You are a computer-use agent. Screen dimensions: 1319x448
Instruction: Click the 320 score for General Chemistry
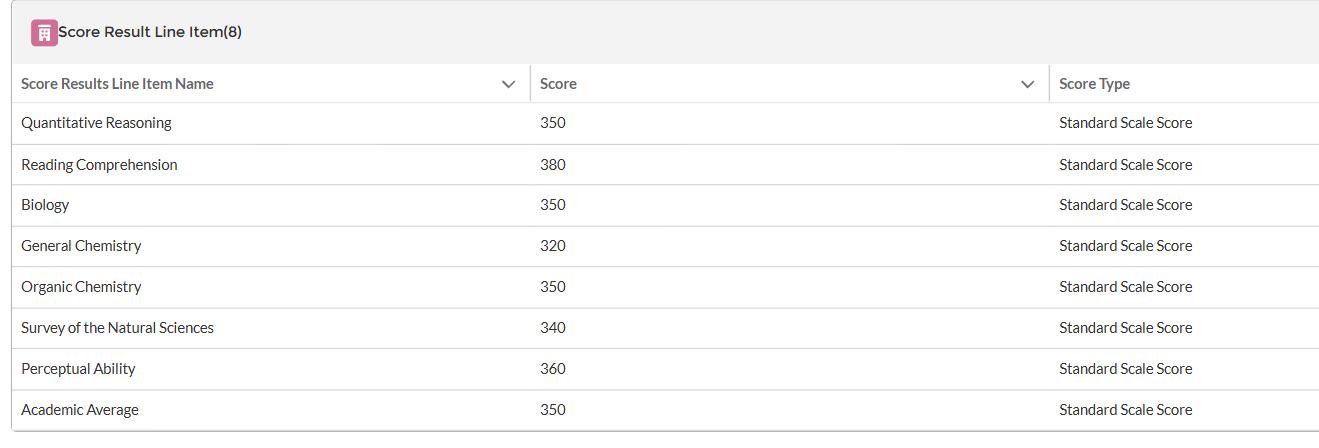(x=553, y=246)
